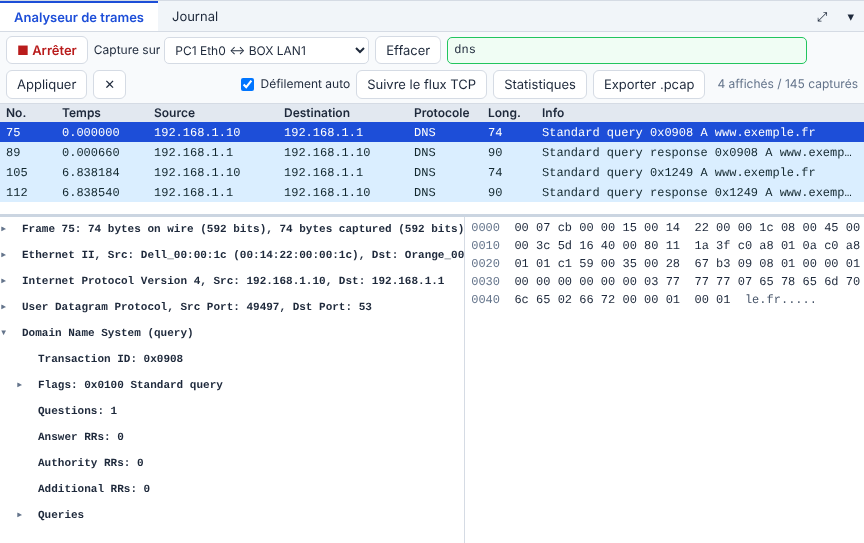Expand the Ethernet II tree node

click(4, 255)
